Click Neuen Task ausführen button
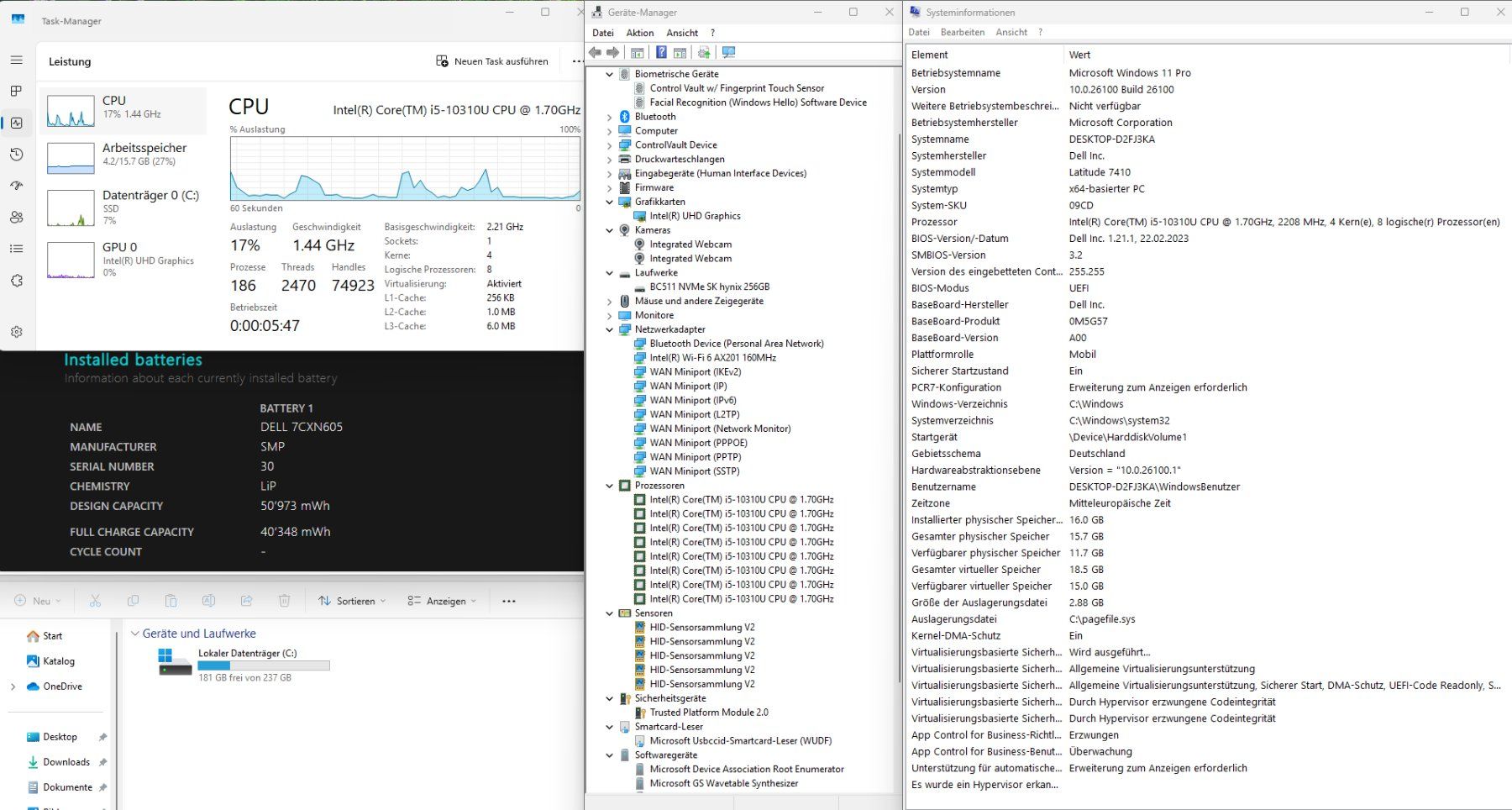Screen dimensions: 1512x810 pyautogui.click(x=492, y=61)
